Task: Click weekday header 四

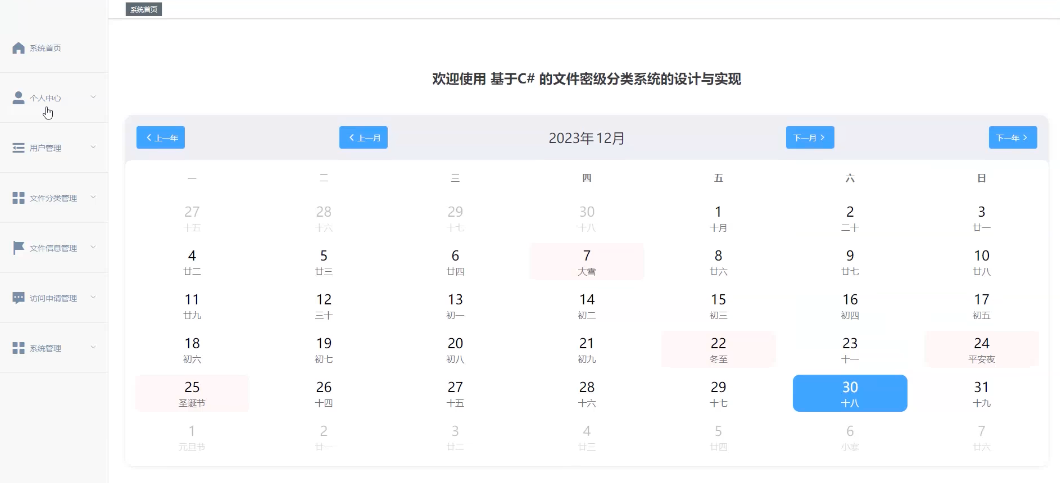Action: tap(587, 179)
